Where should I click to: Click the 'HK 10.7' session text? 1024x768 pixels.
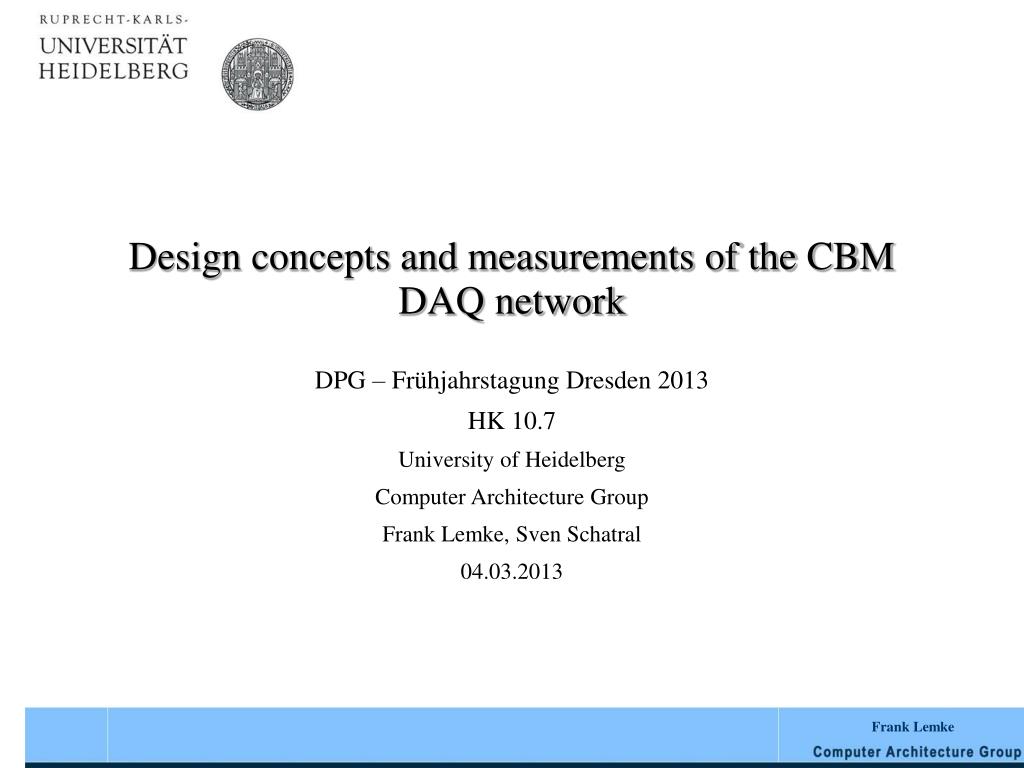tap(511, 421)
